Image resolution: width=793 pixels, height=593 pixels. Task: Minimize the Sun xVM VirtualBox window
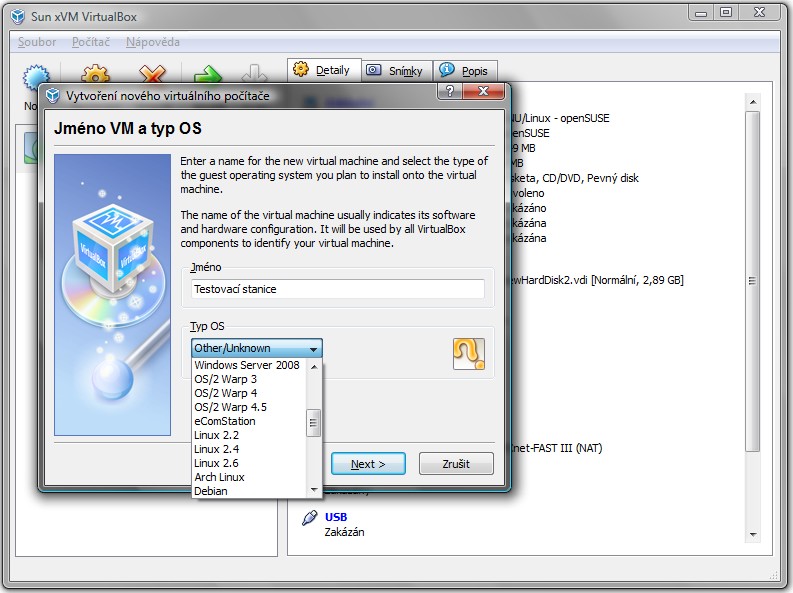coord(701,13)
